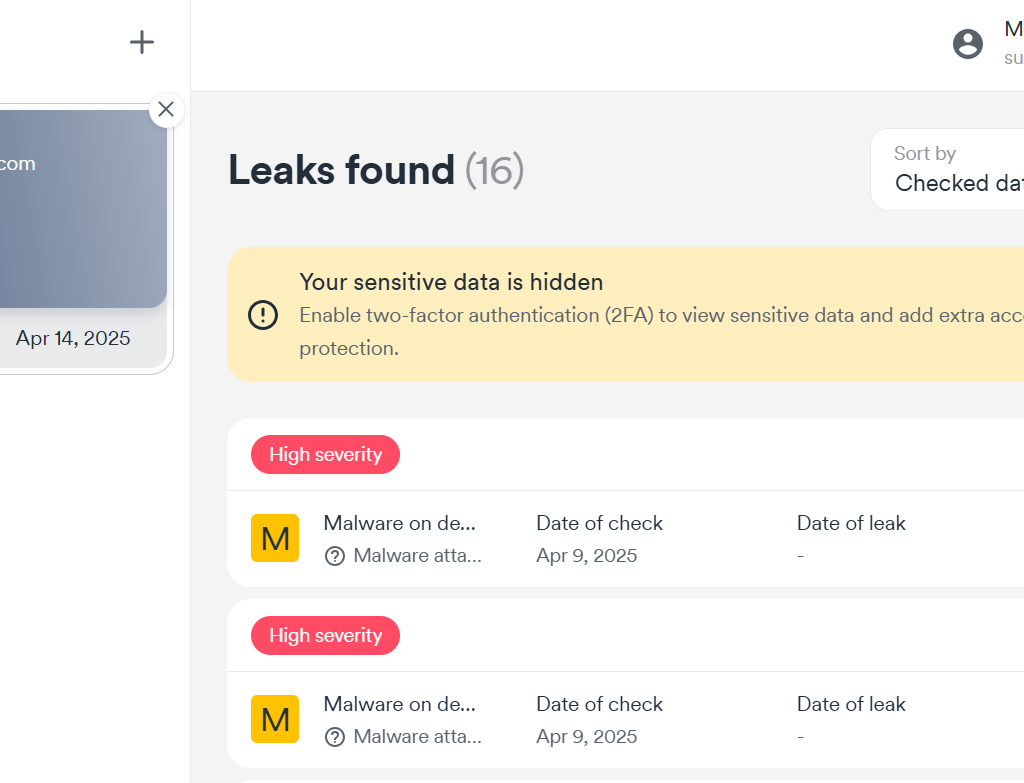Open the Sort by Checked date dropdown
The width and height of the screenshot is (1024, 783).
948,170
